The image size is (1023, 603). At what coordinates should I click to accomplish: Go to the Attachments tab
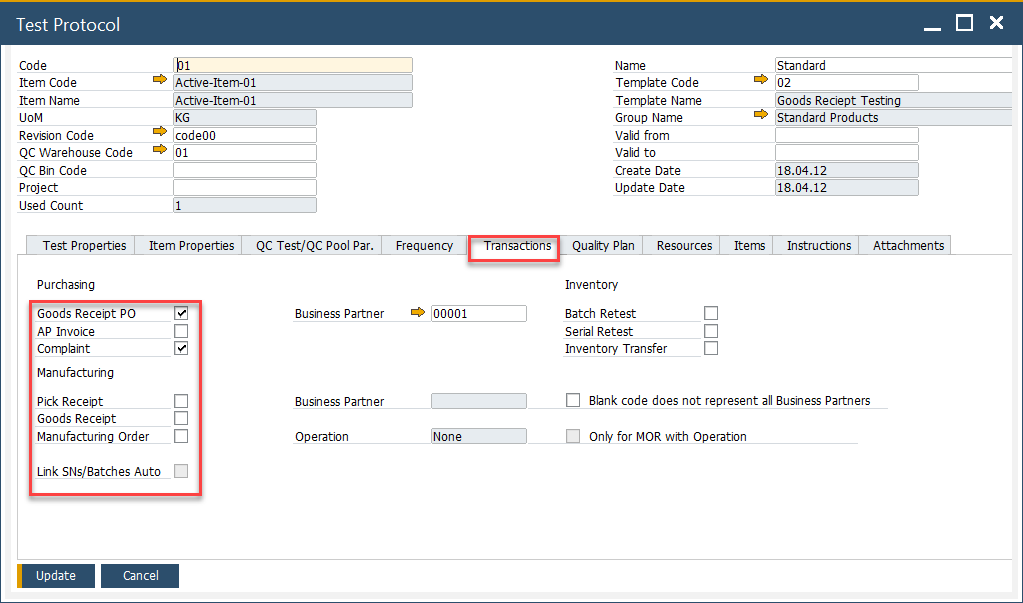coord(907,245)
